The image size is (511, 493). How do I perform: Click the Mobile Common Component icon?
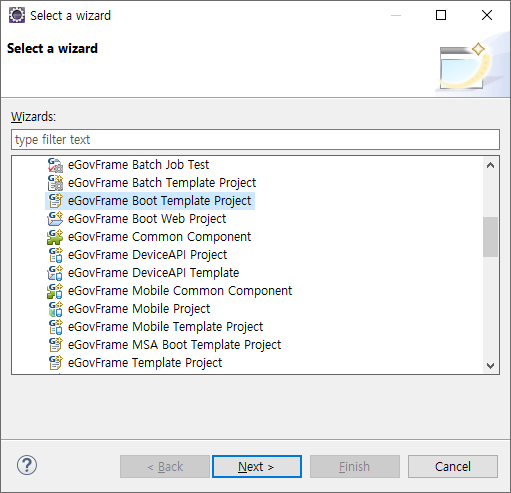[55, 291]
